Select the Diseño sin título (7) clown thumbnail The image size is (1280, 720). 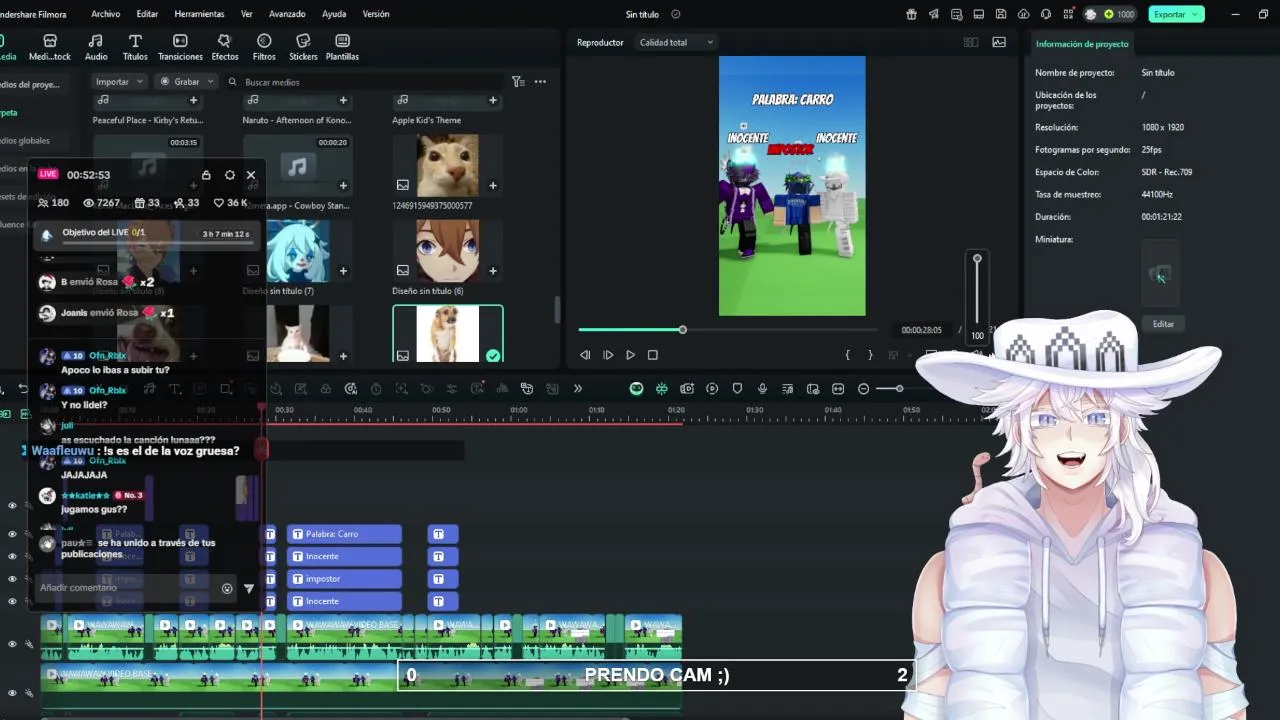(x=298, y=251)
